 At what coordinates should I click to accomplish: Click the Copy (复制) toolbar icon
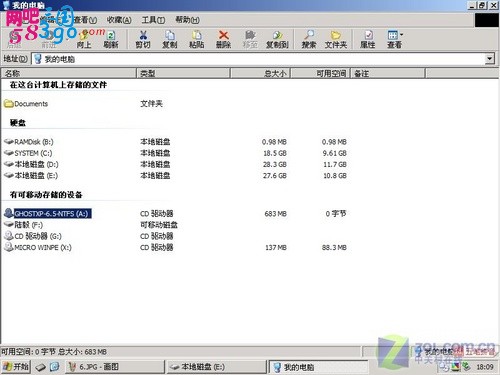click(169, 39)
